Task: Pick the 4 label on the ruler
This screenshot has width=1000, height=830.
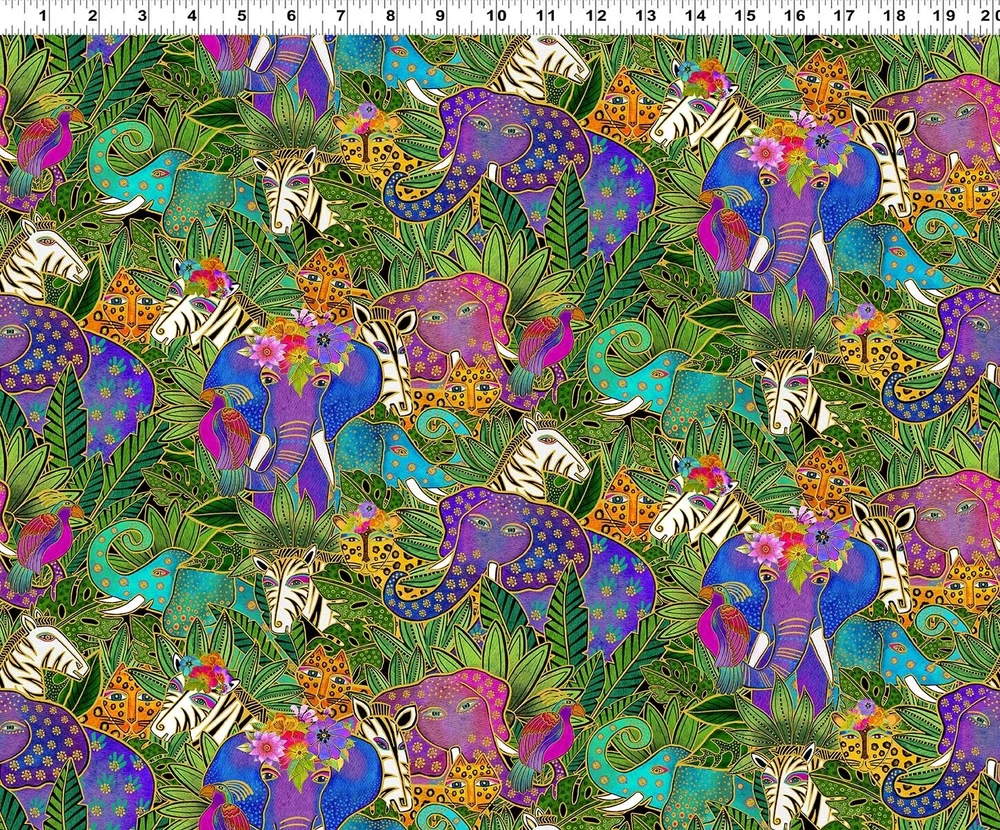Action: [192, 16]
